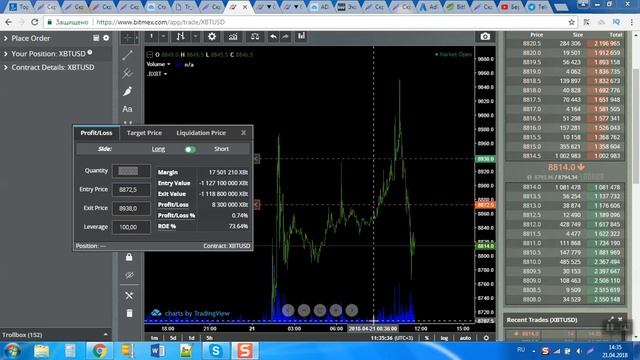Open the compare symbol scales icon

[255, 36]
